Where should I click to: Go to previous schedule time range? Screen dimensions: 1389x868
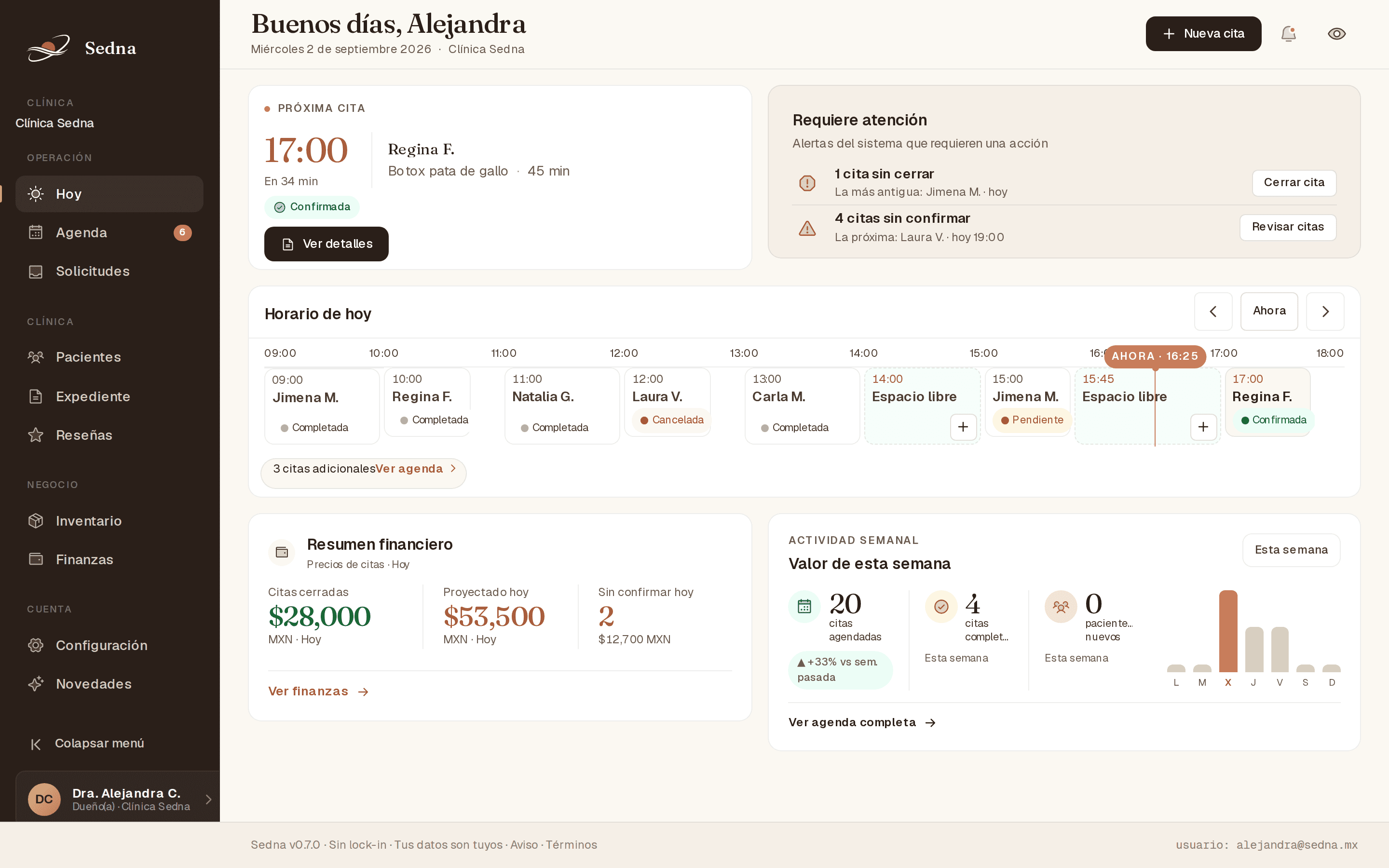tap(1213, 311)
